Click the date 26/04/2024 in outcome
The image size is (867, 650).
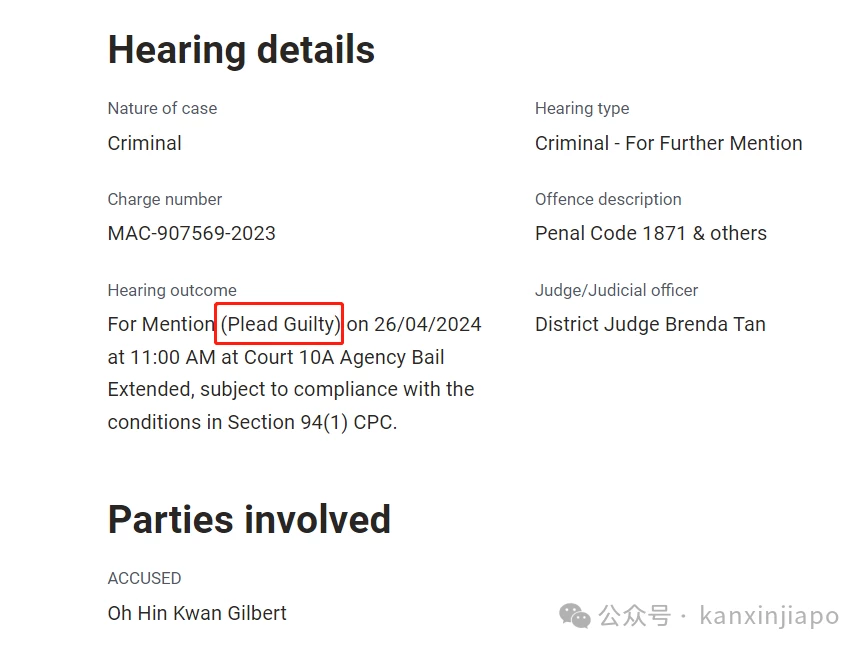click(427, 324)
